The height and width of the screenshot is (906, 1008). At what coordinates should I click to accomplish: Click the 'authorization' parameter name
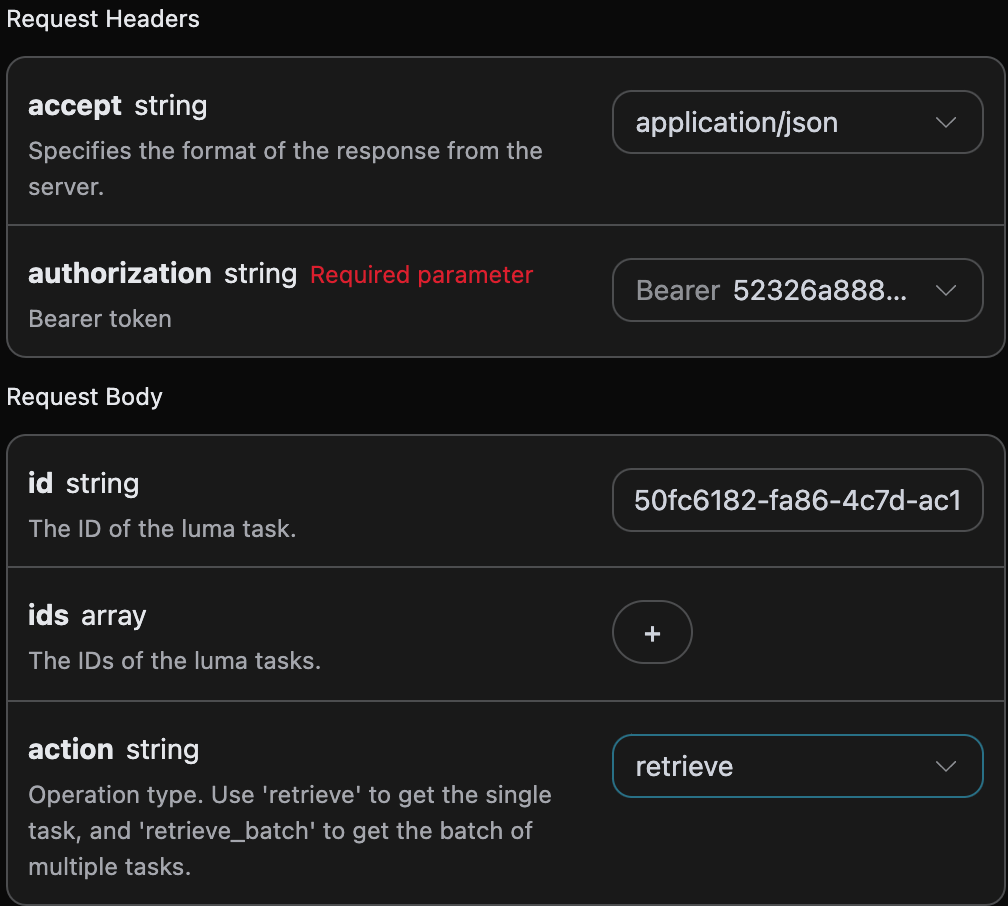pos(119,274)
